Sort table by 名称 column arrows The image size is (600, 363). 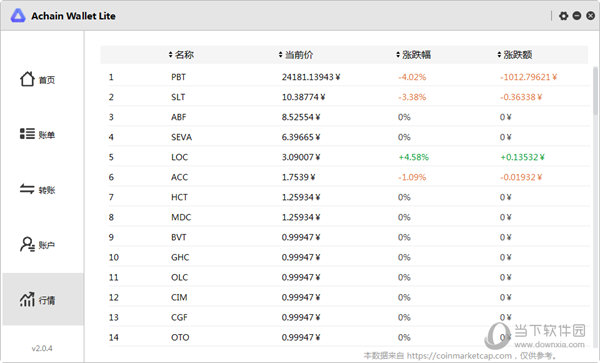(x=170, y=55)
